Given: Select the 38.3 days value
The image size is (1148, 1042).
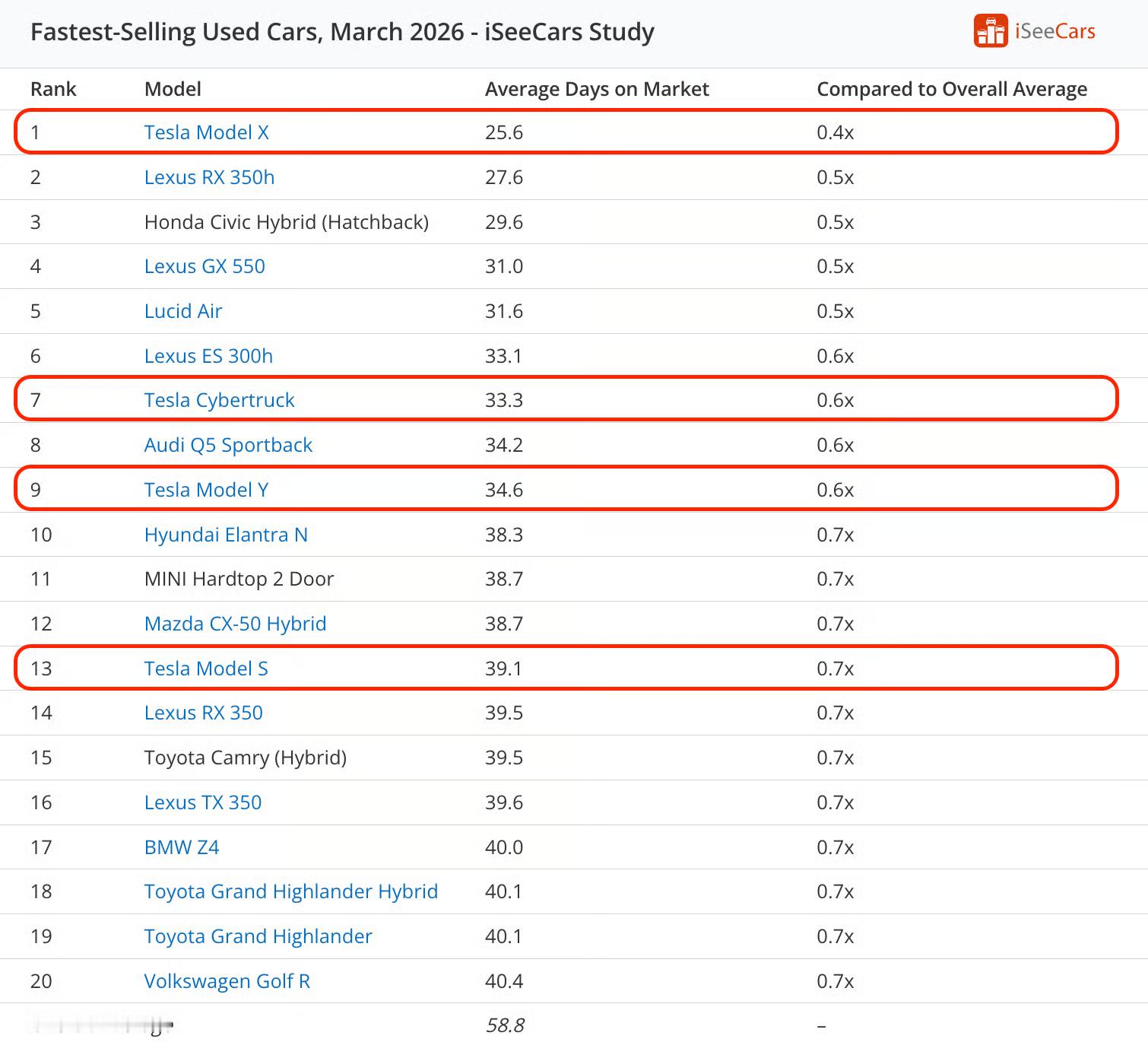Looking at the screenshot, I should point(504,535).
